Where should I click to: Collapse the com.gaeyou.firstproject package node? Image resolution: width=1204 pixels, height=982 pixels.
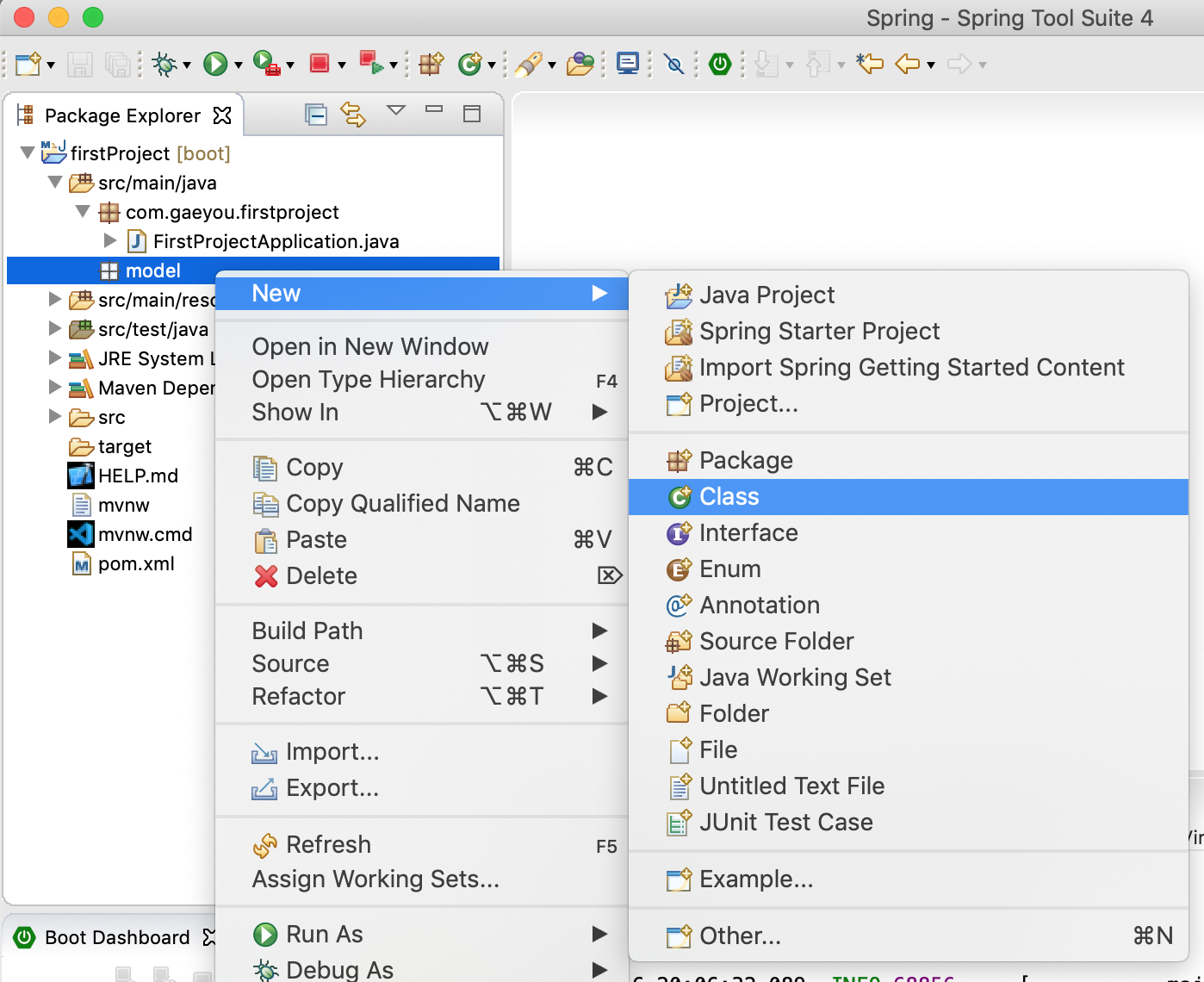pos(83,212)
